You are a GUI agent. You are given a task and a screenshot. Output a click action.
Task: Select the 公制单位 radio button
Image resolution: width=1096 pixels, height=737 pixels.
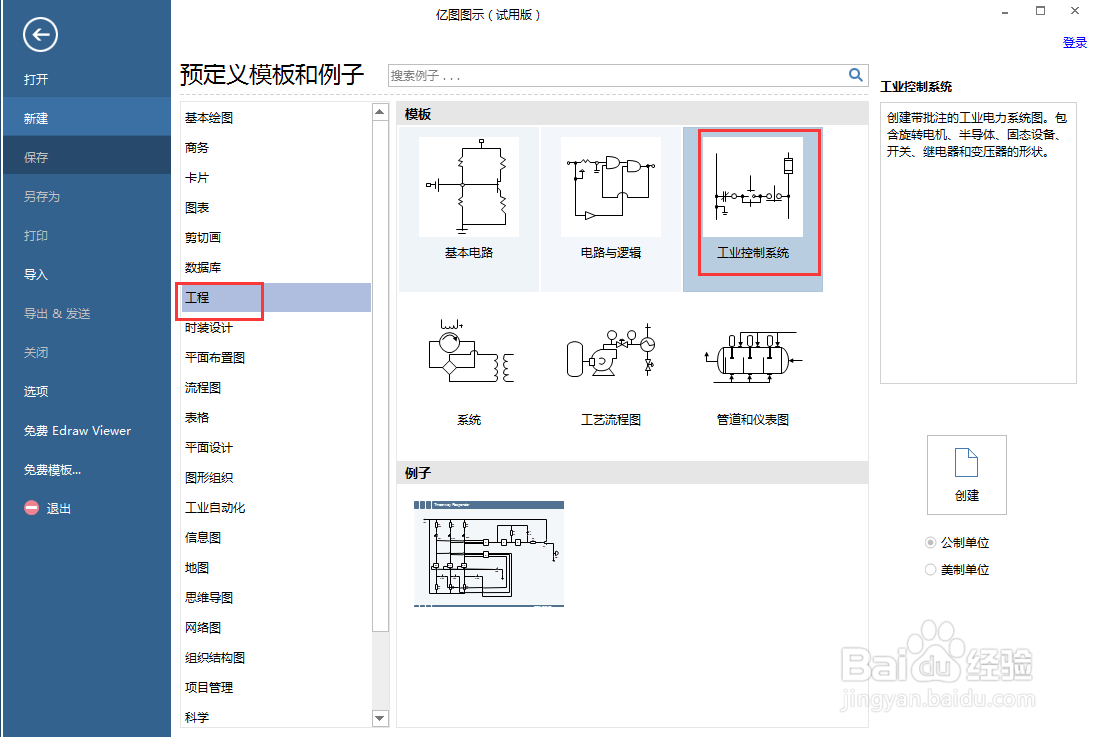(x=930, y=543)
